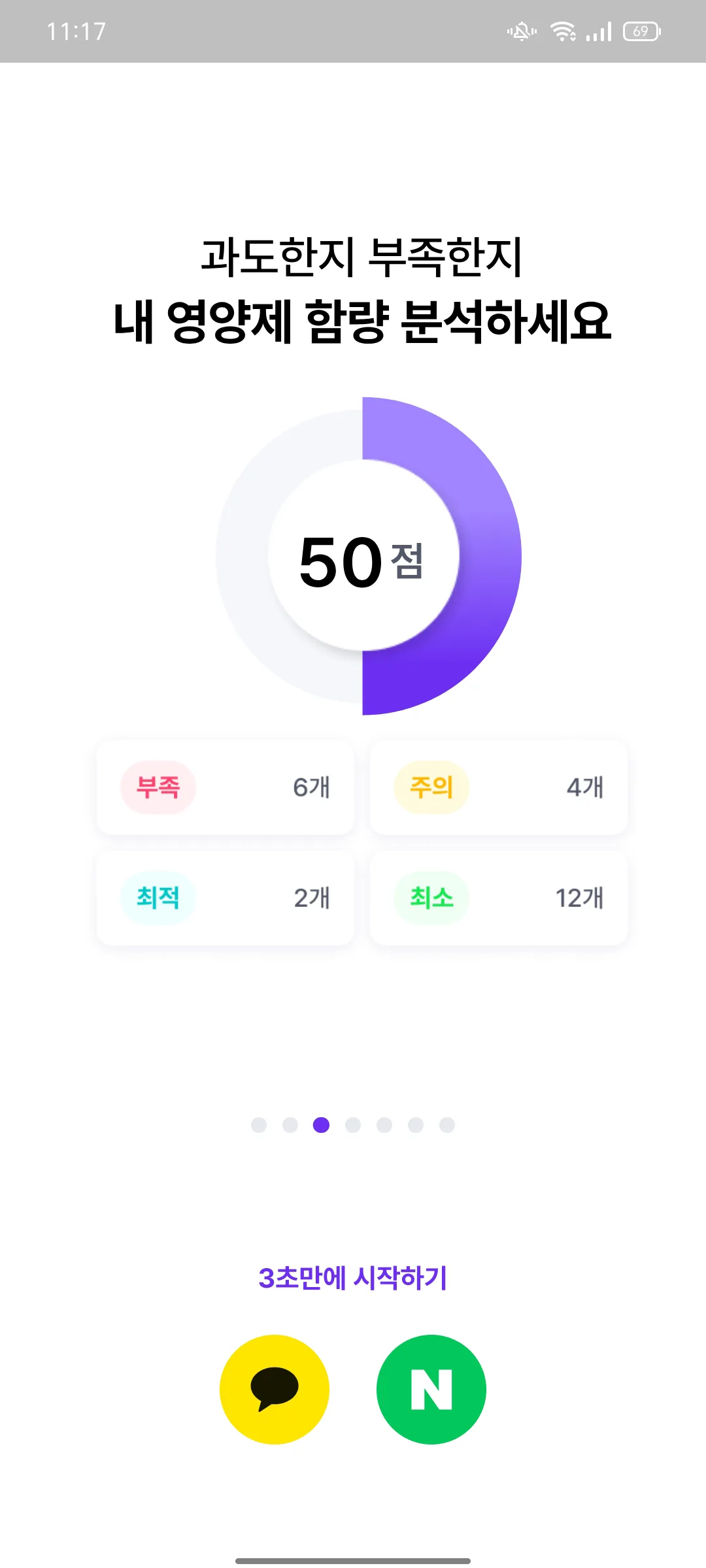Image resolution: width=706 pixels, height=1568 pixels.
Task: Select the green 최소 badge
Action: (431, 898)
